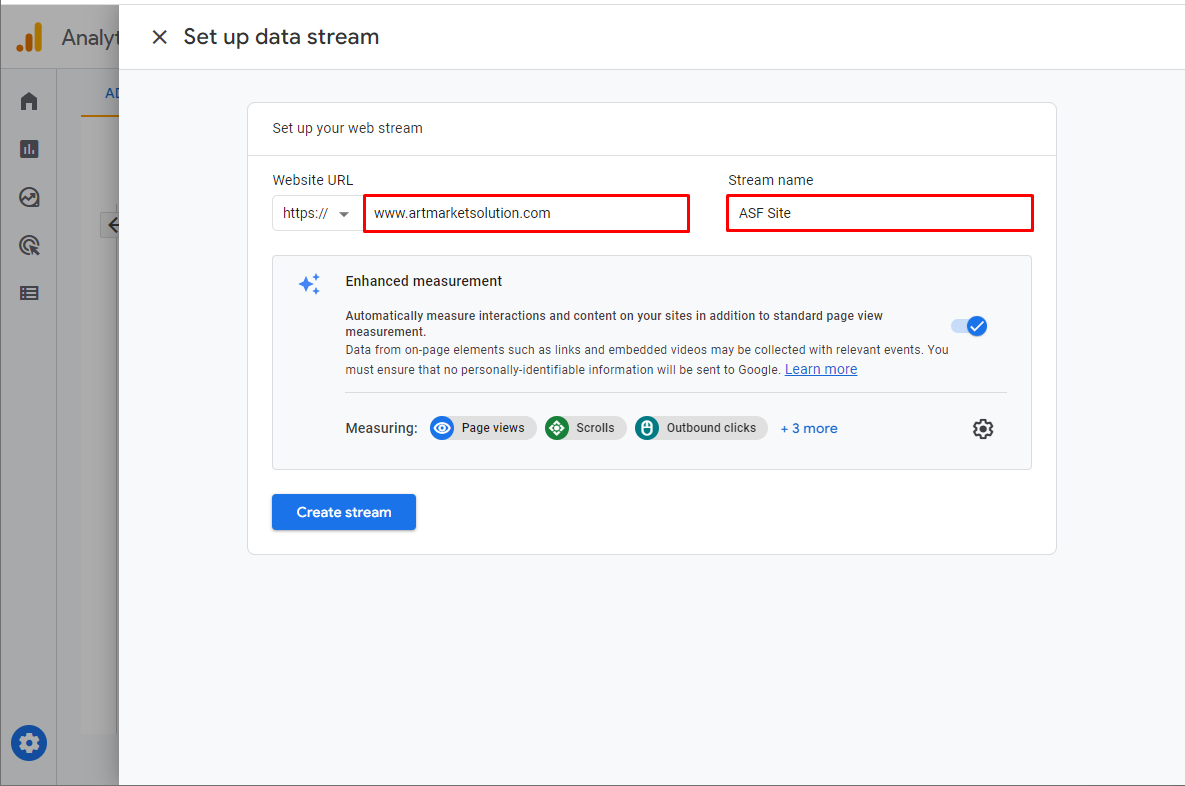The height and width of the screenshot is (786, 1185).
Task: Click the 'Enhanced measurement' title text
Action: click(x=423, y=281)
